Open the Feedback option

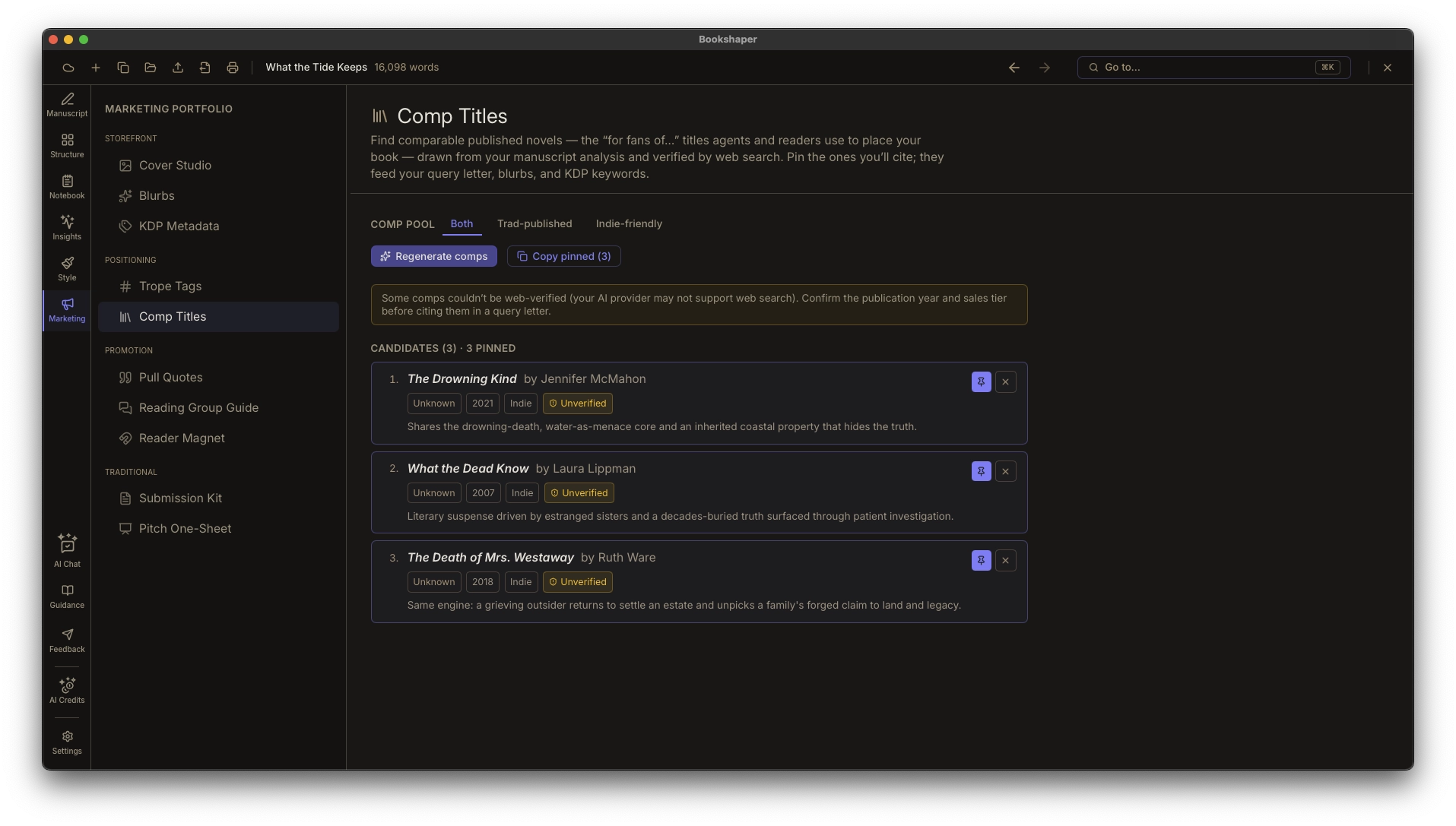[x=67, y=641]
